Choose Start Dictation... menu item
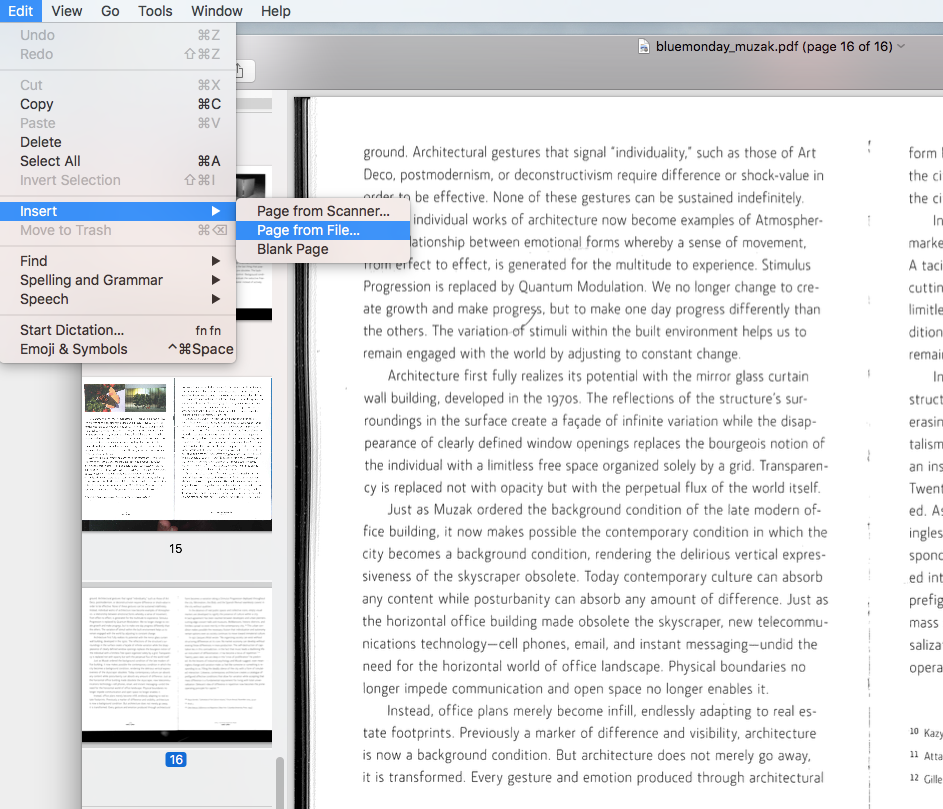The height and width of the screenshot is (809, 943). pyautogui.click(x=118, y=330)
